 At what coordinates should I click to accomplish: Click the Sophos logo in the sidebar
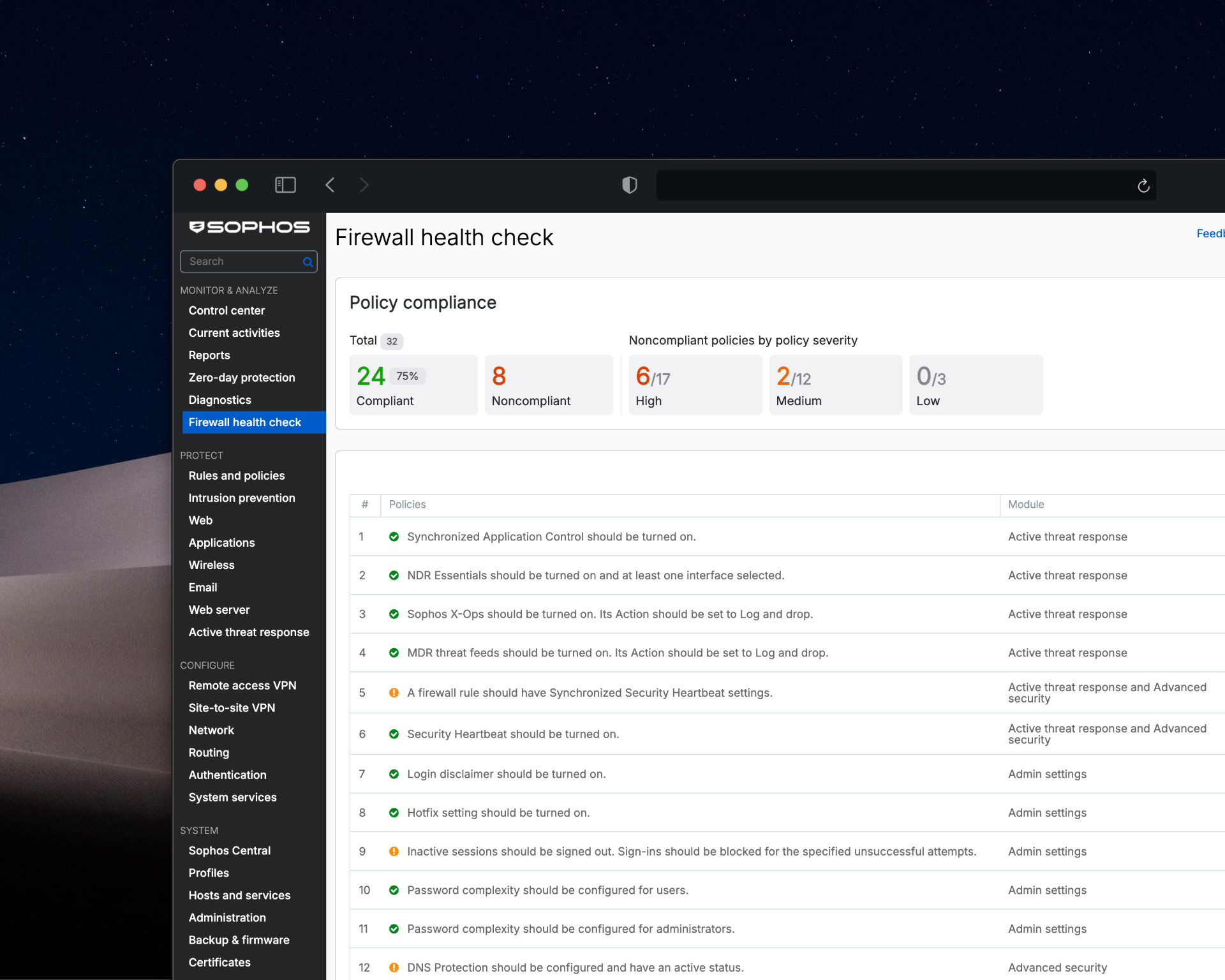[249, 227]
